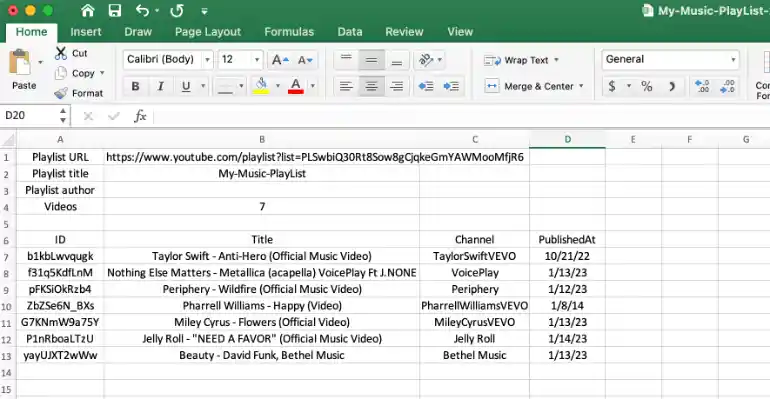This screenshot has width=770, height=399.
Task: Open the Merge & Center options arrow
Action: pos(581,86)
